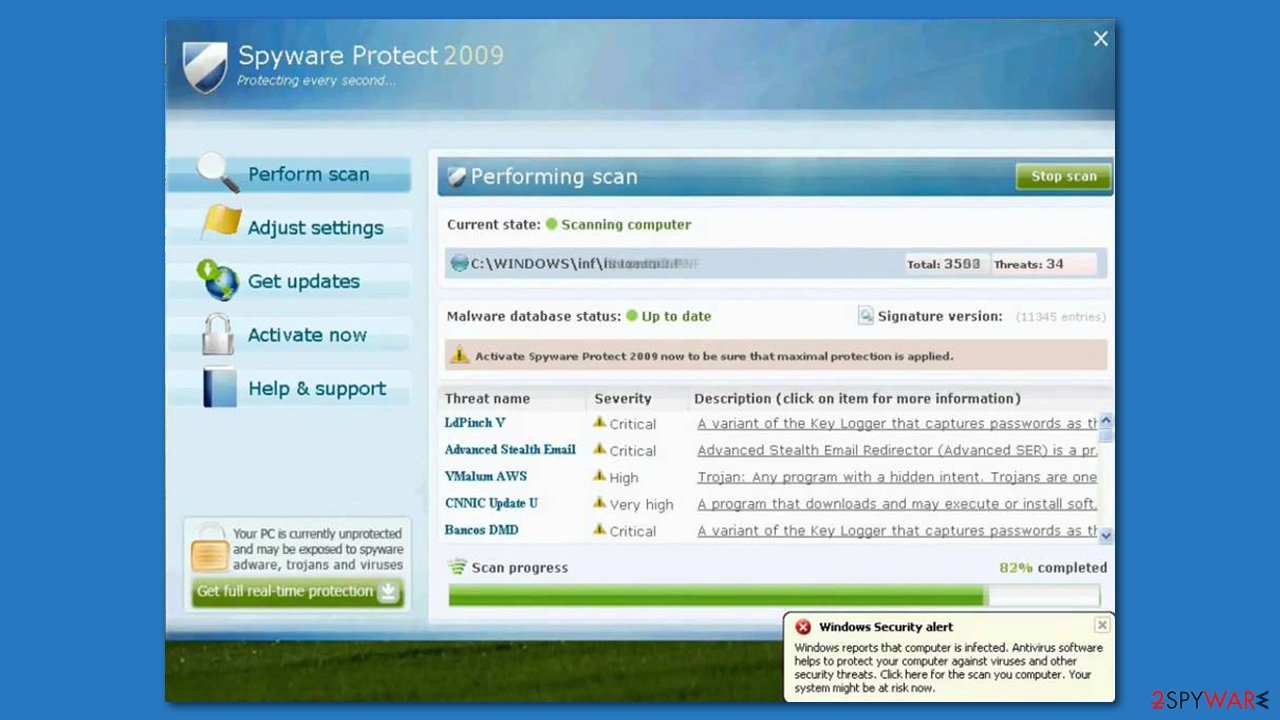
Task: Click the CNNIC Update U severity icon
Action: 599,503
